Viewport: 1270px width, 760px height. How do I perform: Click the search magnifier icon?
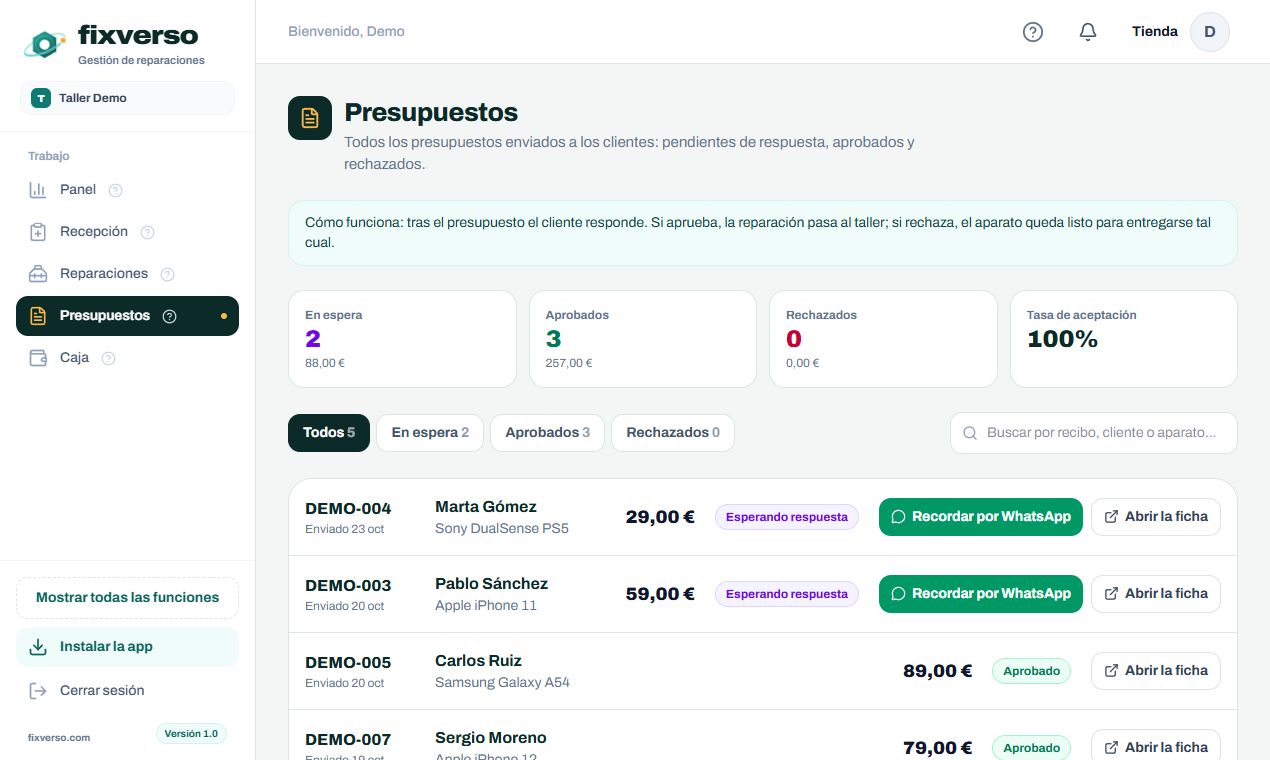969,433
